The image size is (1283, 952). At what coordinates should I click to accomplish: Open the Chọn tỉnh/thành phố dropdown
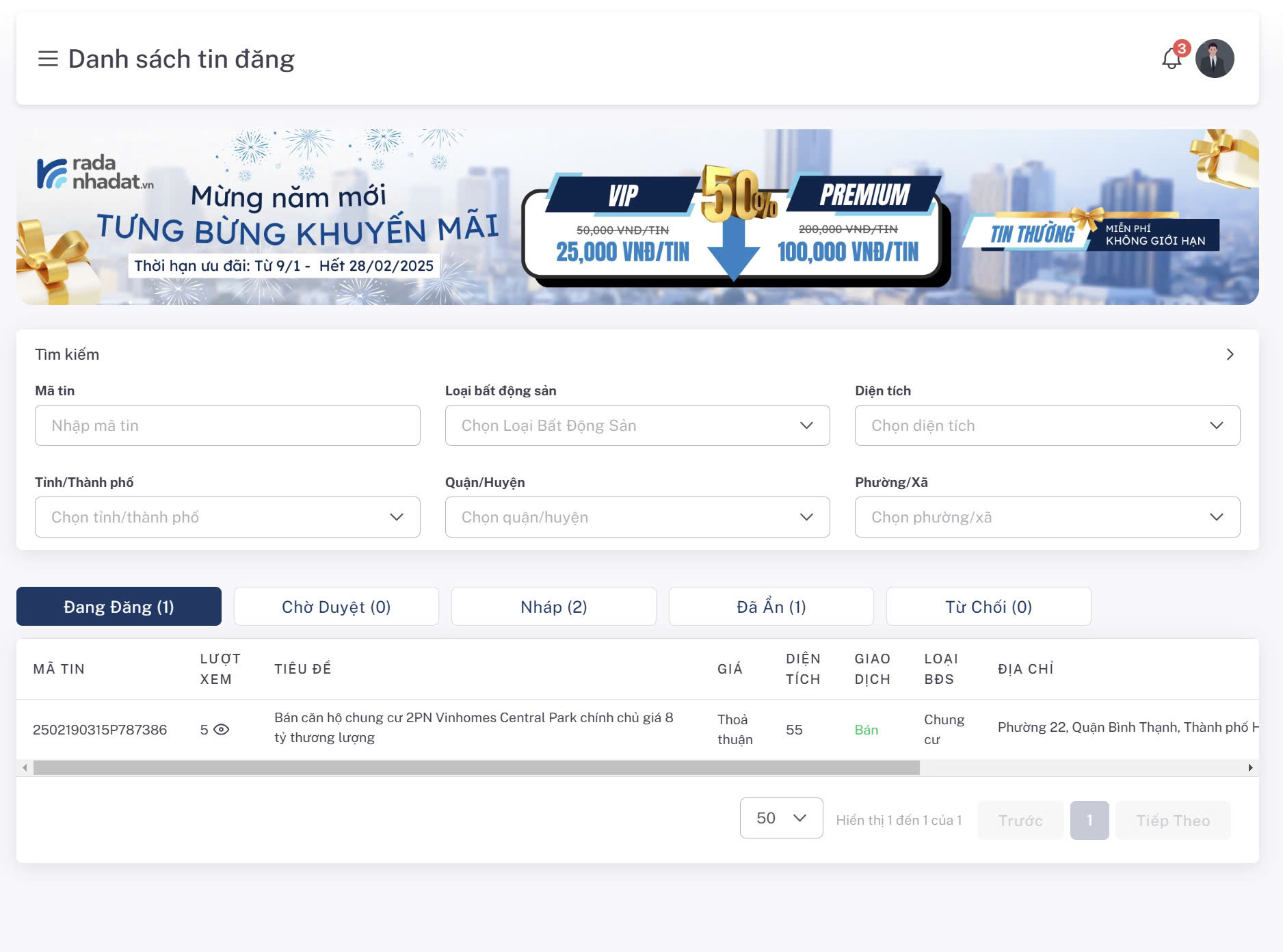228,517
